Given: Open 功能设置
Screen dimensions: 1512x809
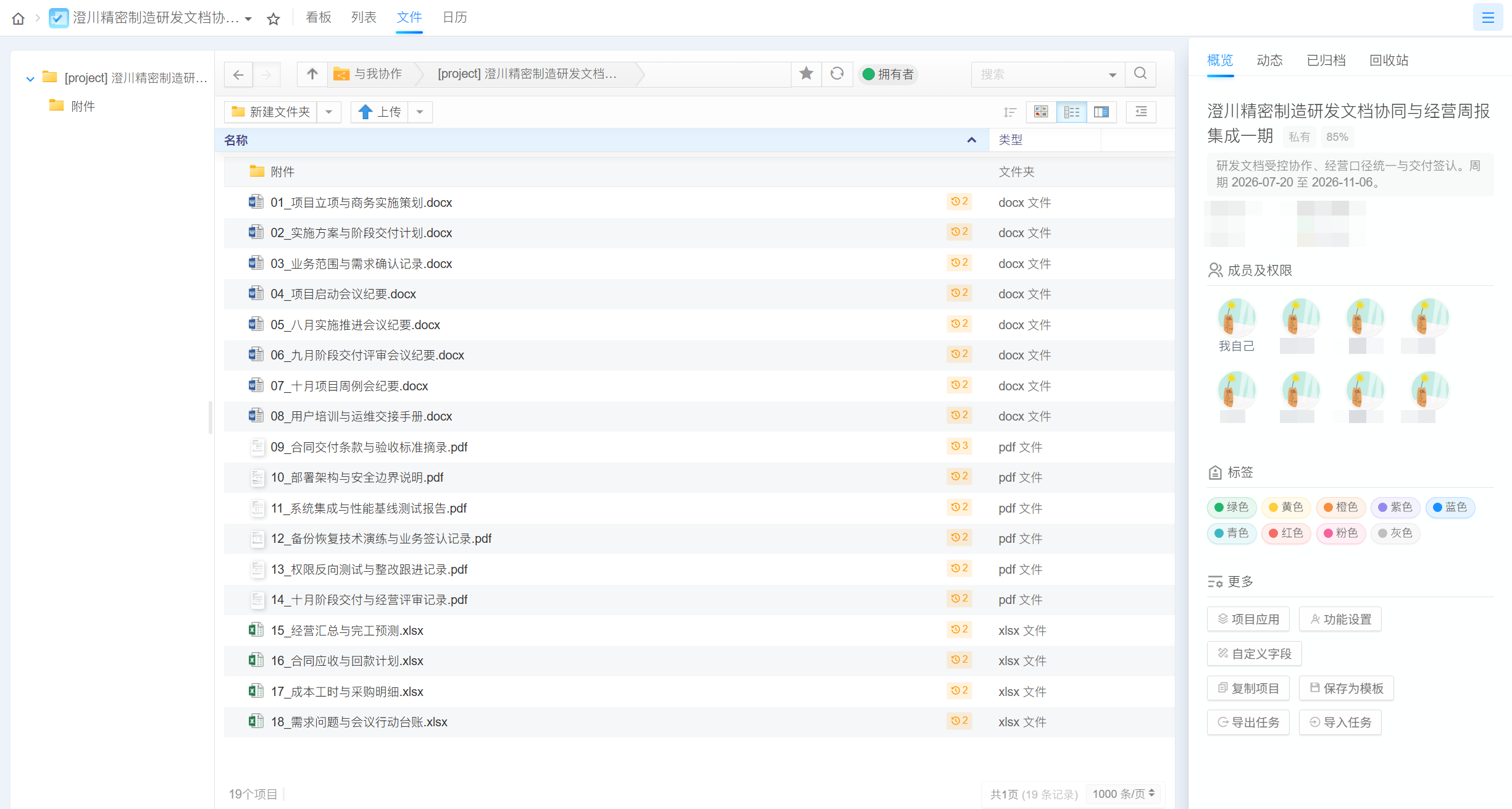Looking at the screenshot, I should pos(1340,619).
